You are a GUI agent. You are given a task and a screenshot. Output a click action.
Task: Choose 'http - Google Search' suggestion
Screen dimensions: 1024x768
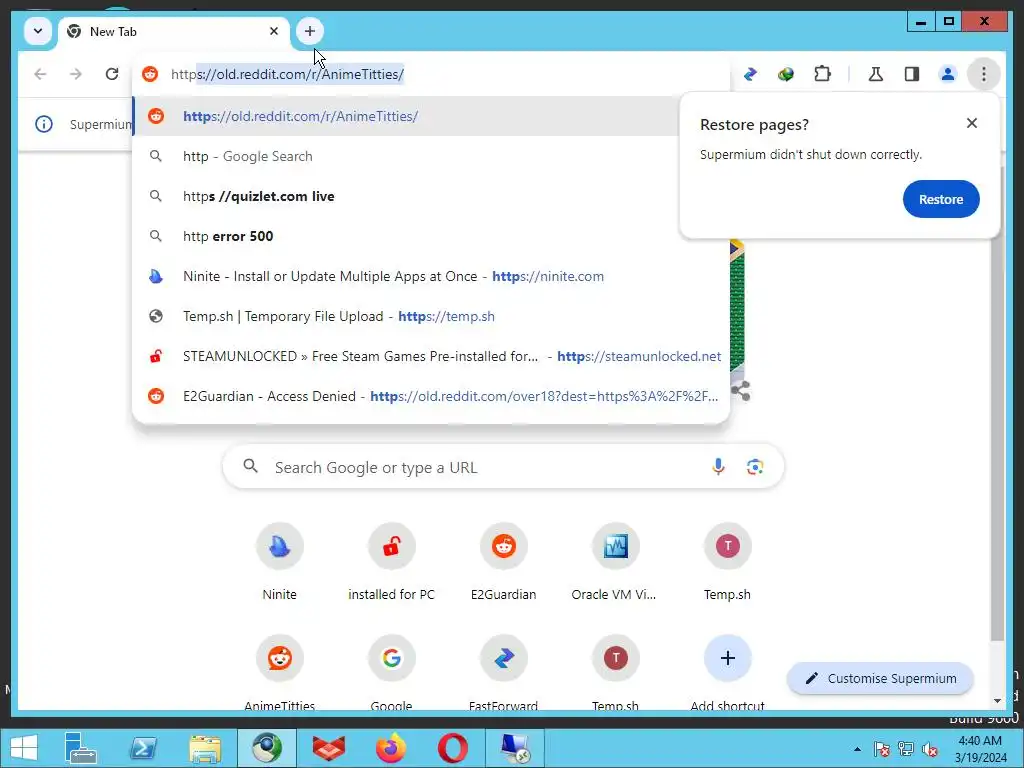coord(431,156)
